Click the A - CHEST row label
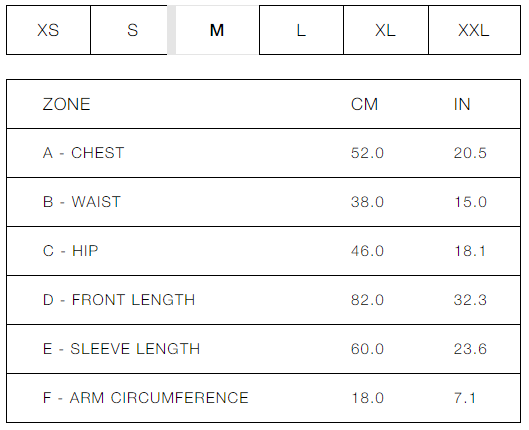 pyautogui.click(x=84, y=153)
